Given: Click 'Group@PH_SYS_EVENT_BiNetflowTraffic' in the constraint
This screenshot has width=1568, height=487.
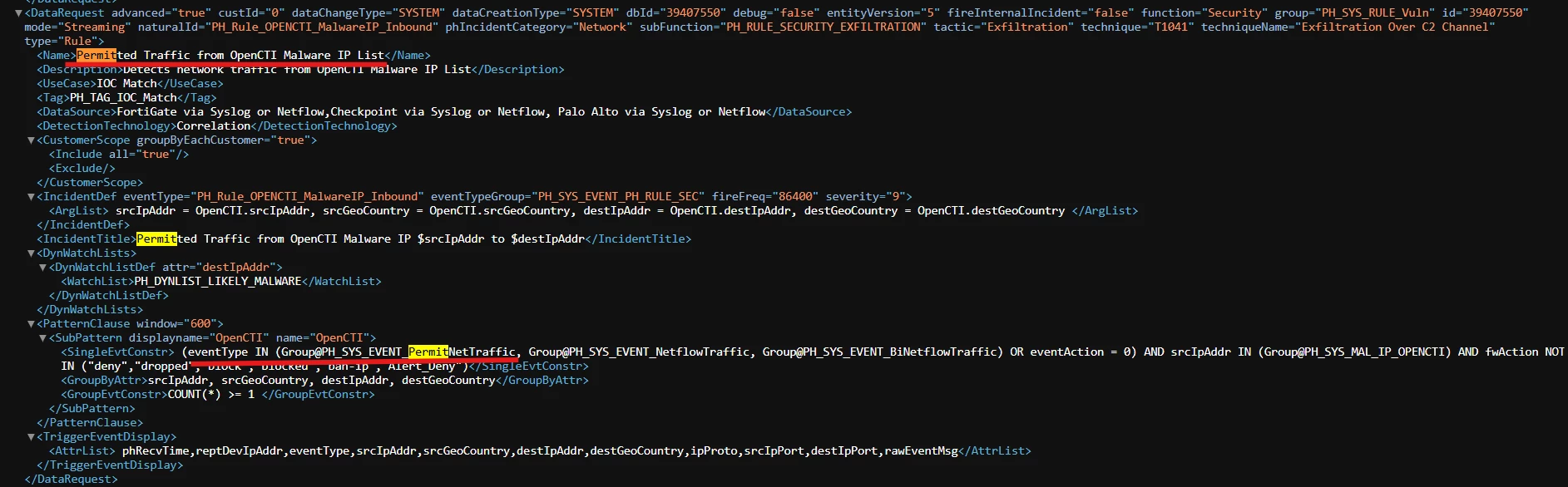Looking at the screenshot, I should [x=879, y=352].
